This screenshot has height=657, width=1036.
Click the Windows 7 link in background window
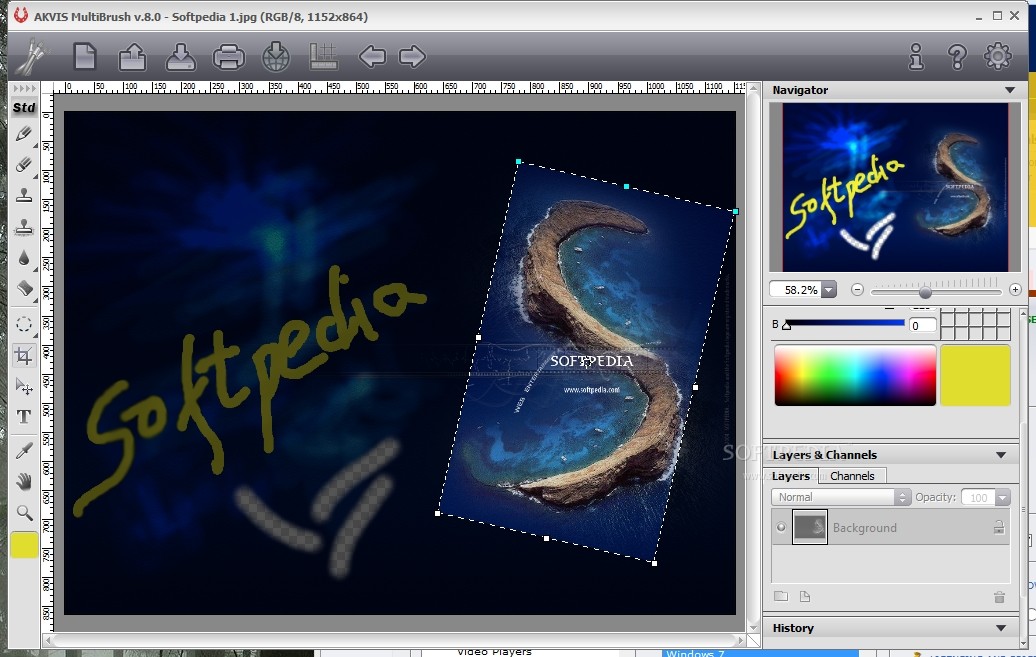click(695, 653)
